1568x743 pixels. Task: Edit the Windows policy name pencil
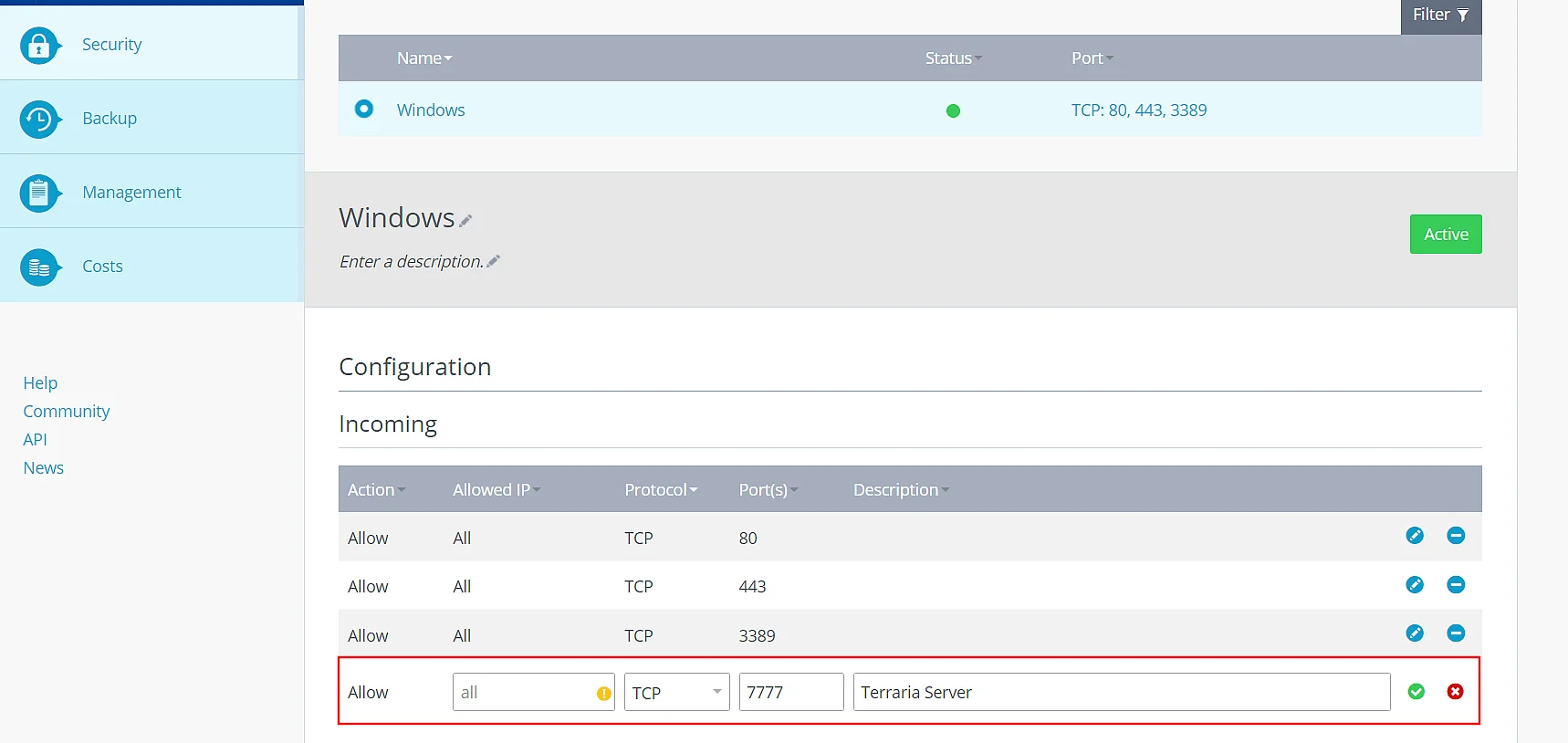pyautogui.click(x=465, y=220)
